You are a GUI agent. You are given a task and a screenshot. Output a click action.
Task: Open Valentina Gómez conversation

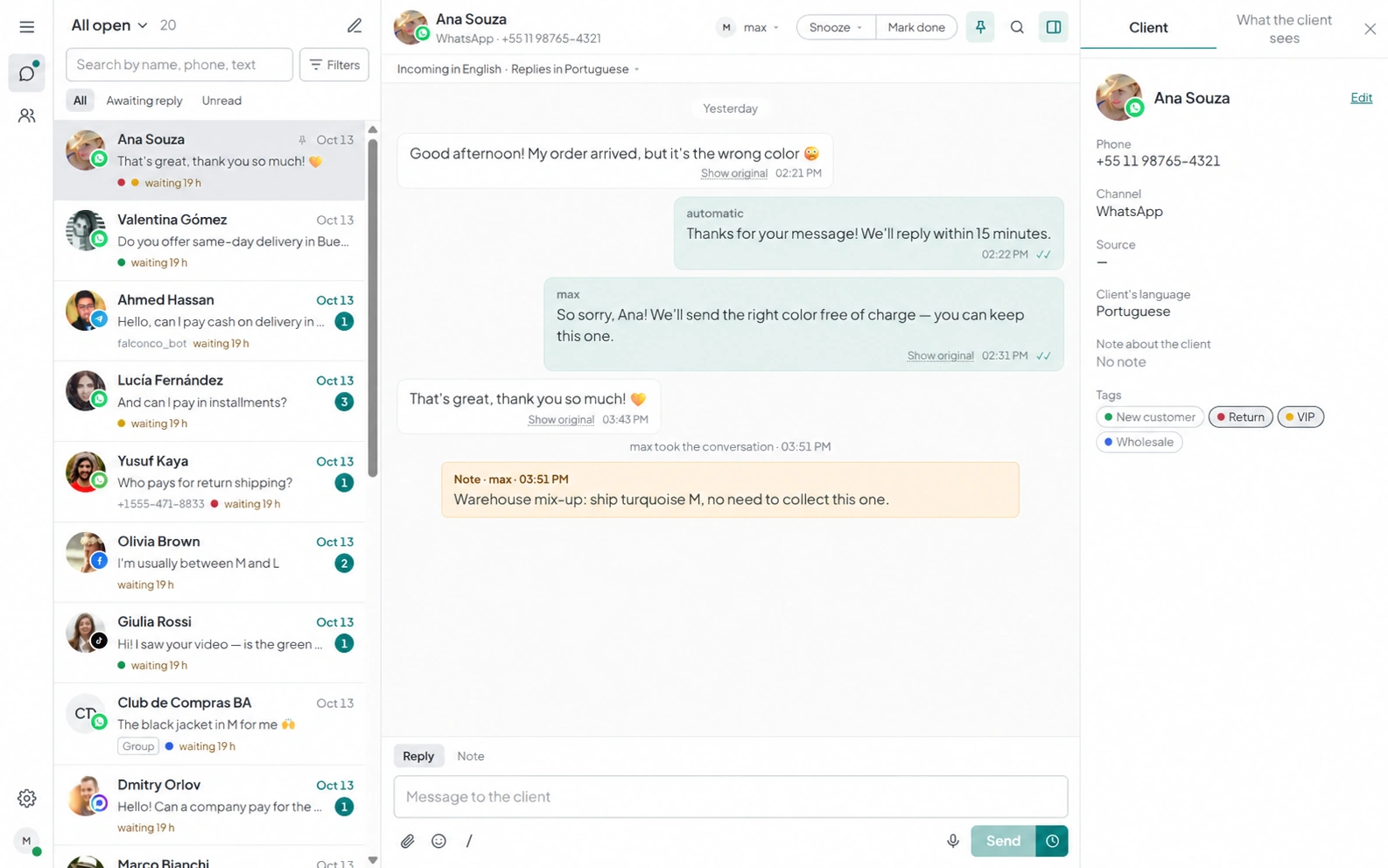click(210, 241)
